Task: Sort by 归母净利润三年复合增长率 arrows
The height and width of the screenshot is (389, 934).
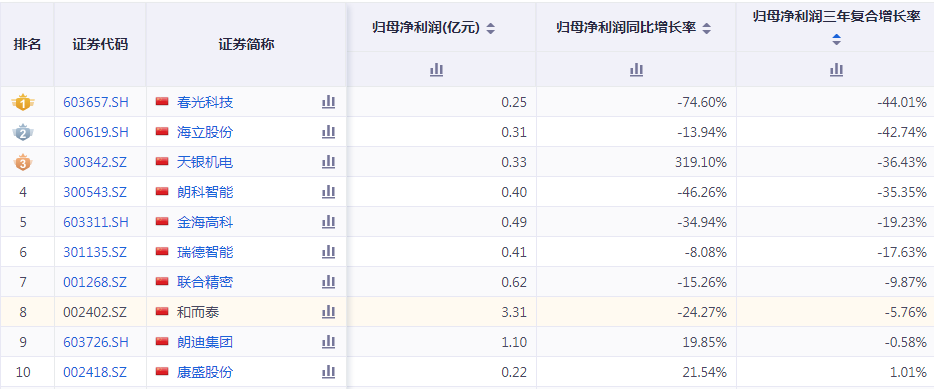Action: 836,39
